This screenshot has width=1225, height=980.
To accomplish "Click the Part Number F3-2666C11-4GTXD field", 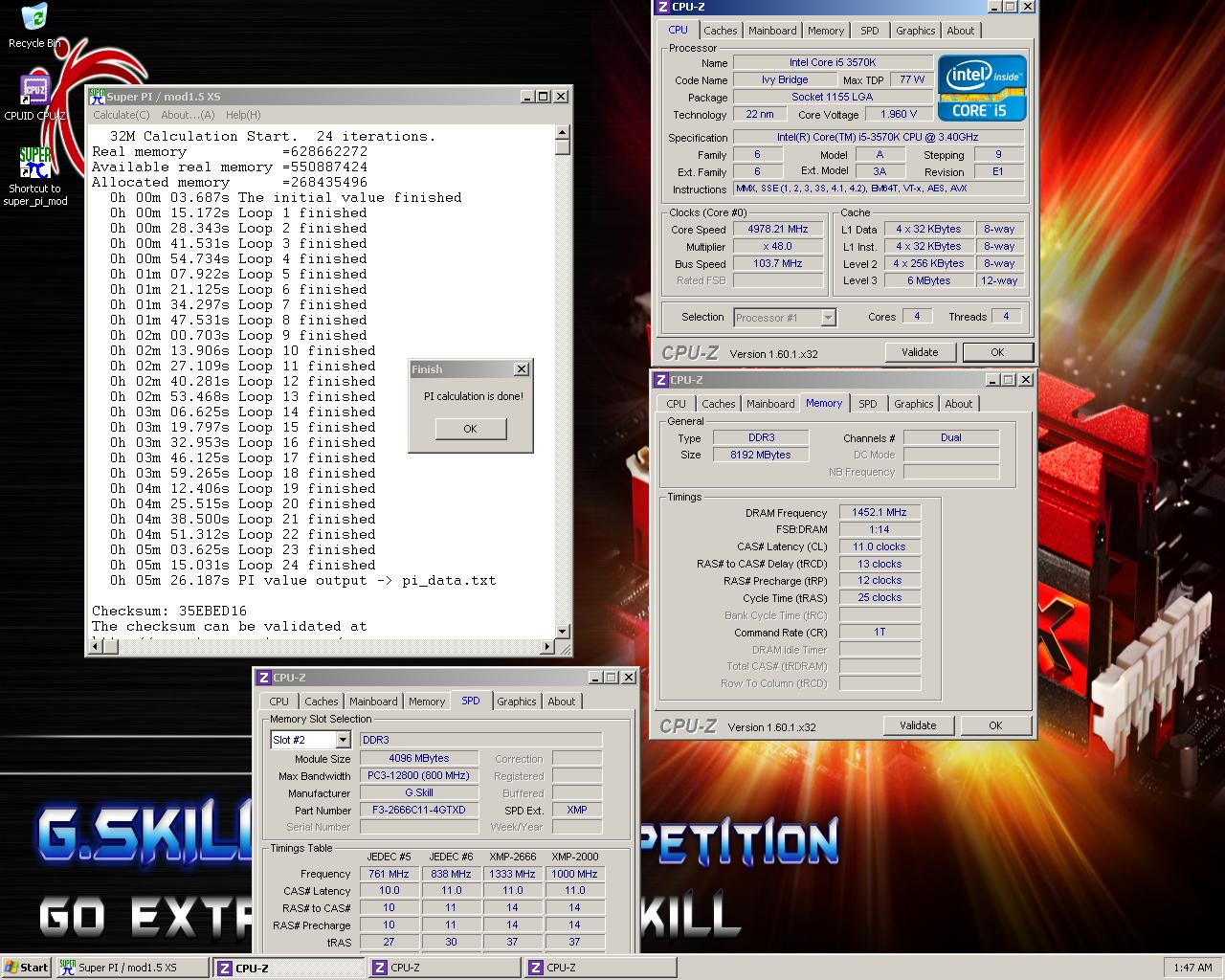I will click(419, 811).
